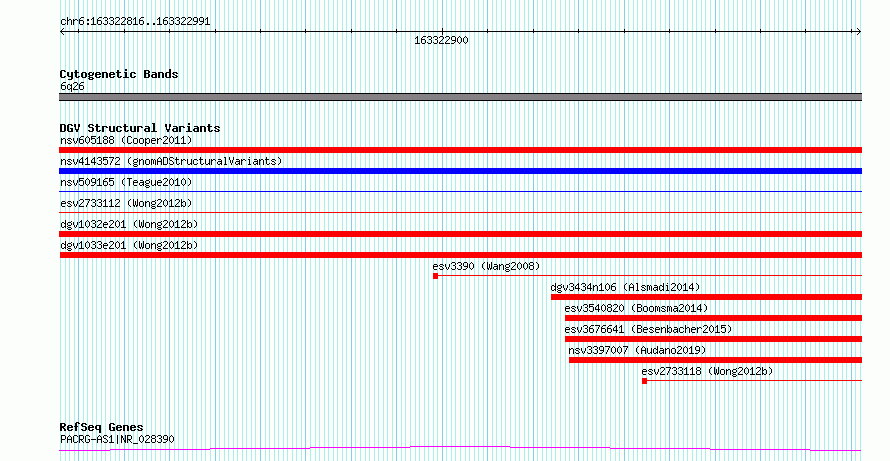
Task: Open the esv3540820 (Boomsma2014) variant
Action: click(636, 308)
